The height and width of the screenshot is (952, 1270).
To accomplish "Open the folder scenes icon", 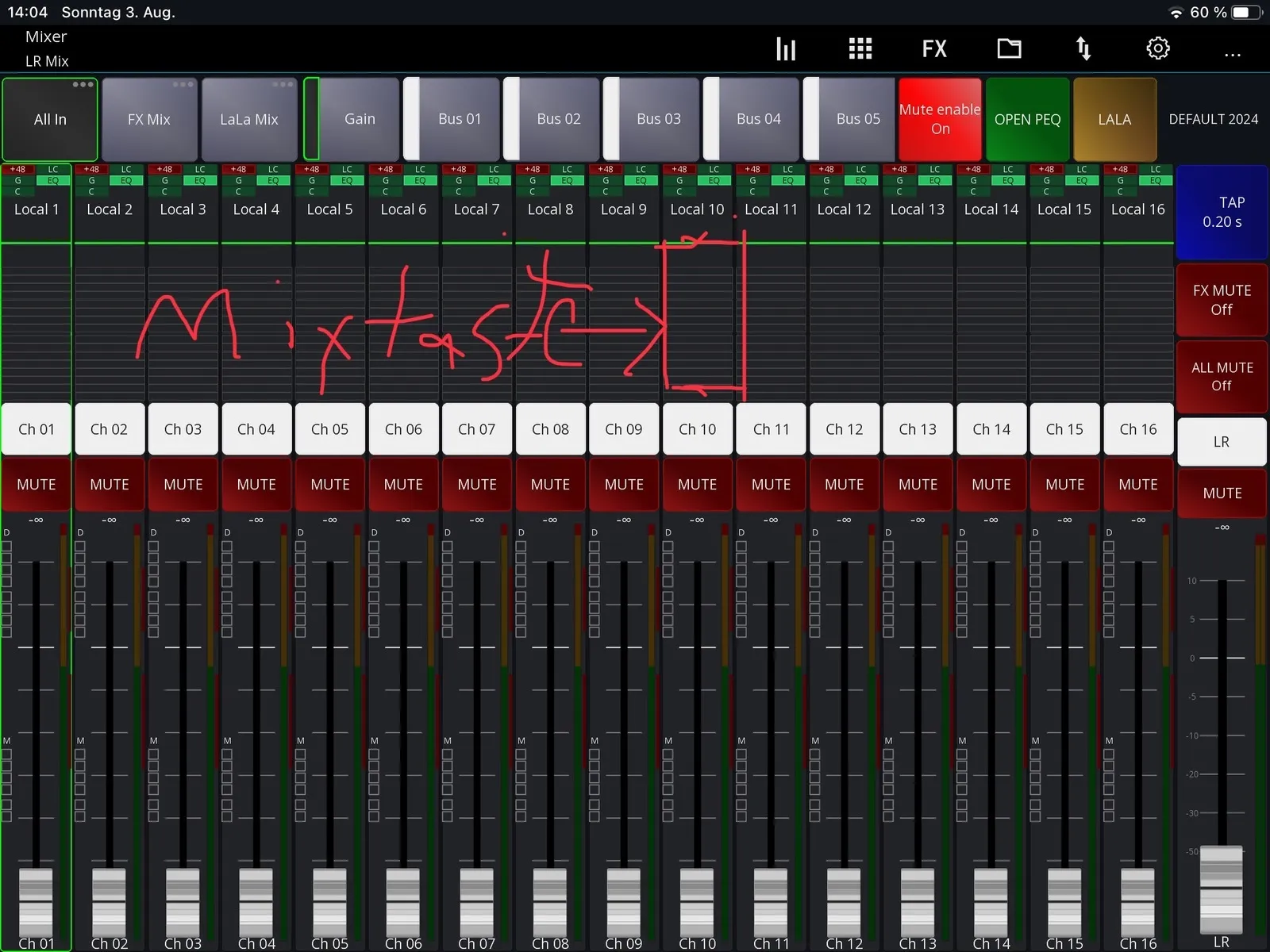I will point(1009,49).
